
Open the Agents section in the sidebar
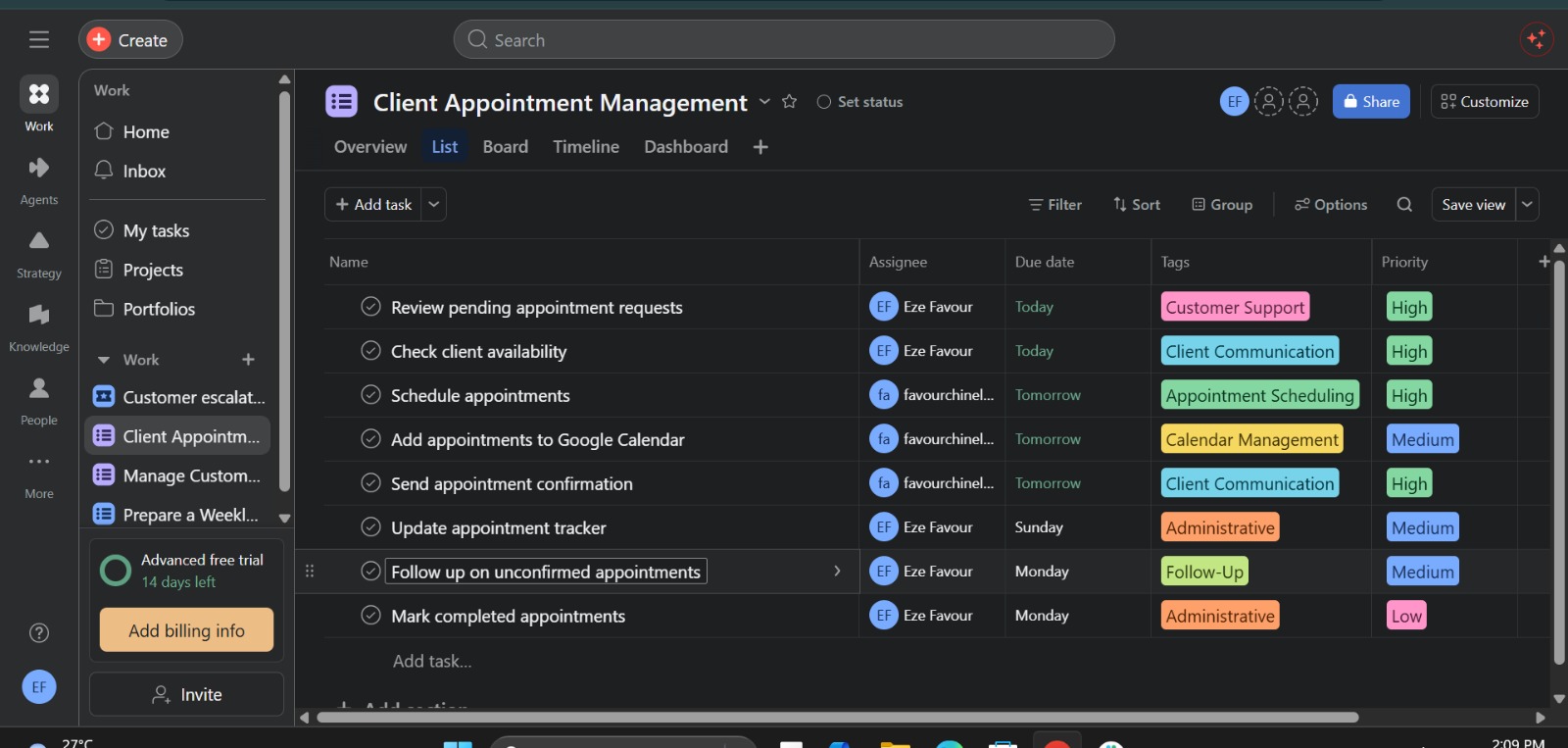[x=39, y=179]
